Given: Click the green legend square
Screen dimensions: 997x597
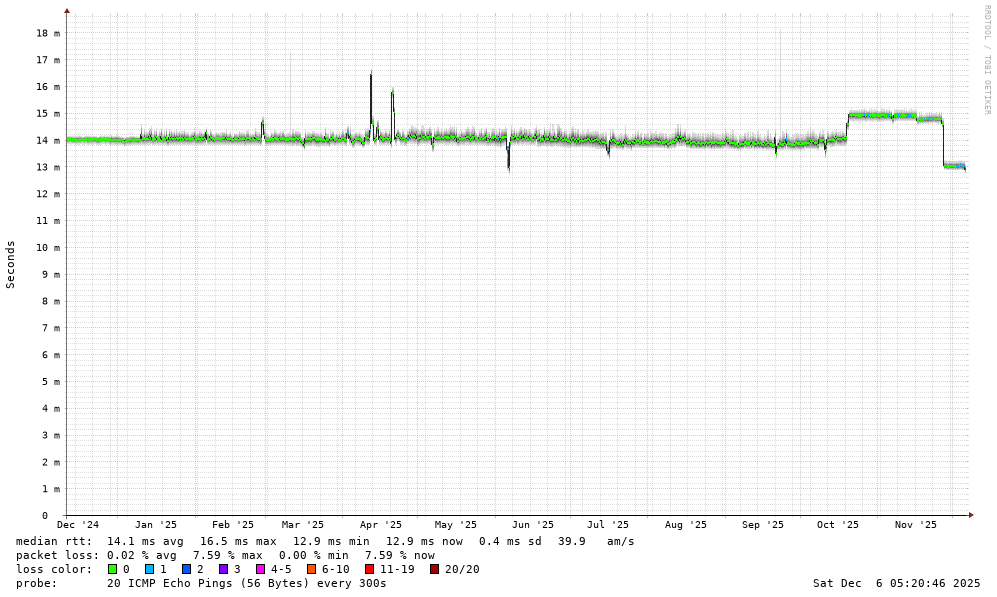Looking at the screenshot, I should [x=112, y=569].
